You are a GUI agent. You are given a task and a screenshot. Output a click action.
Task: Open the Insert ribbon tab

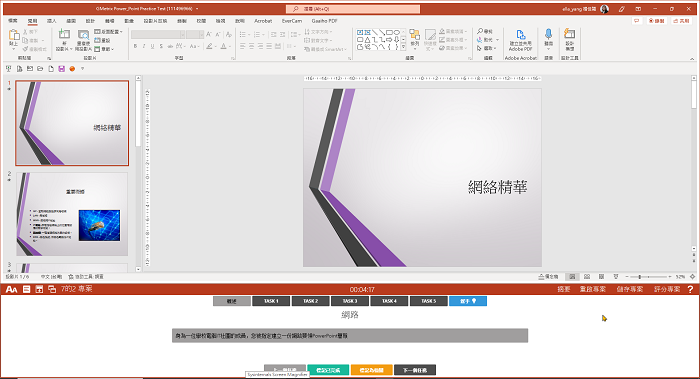coord(52,21)
